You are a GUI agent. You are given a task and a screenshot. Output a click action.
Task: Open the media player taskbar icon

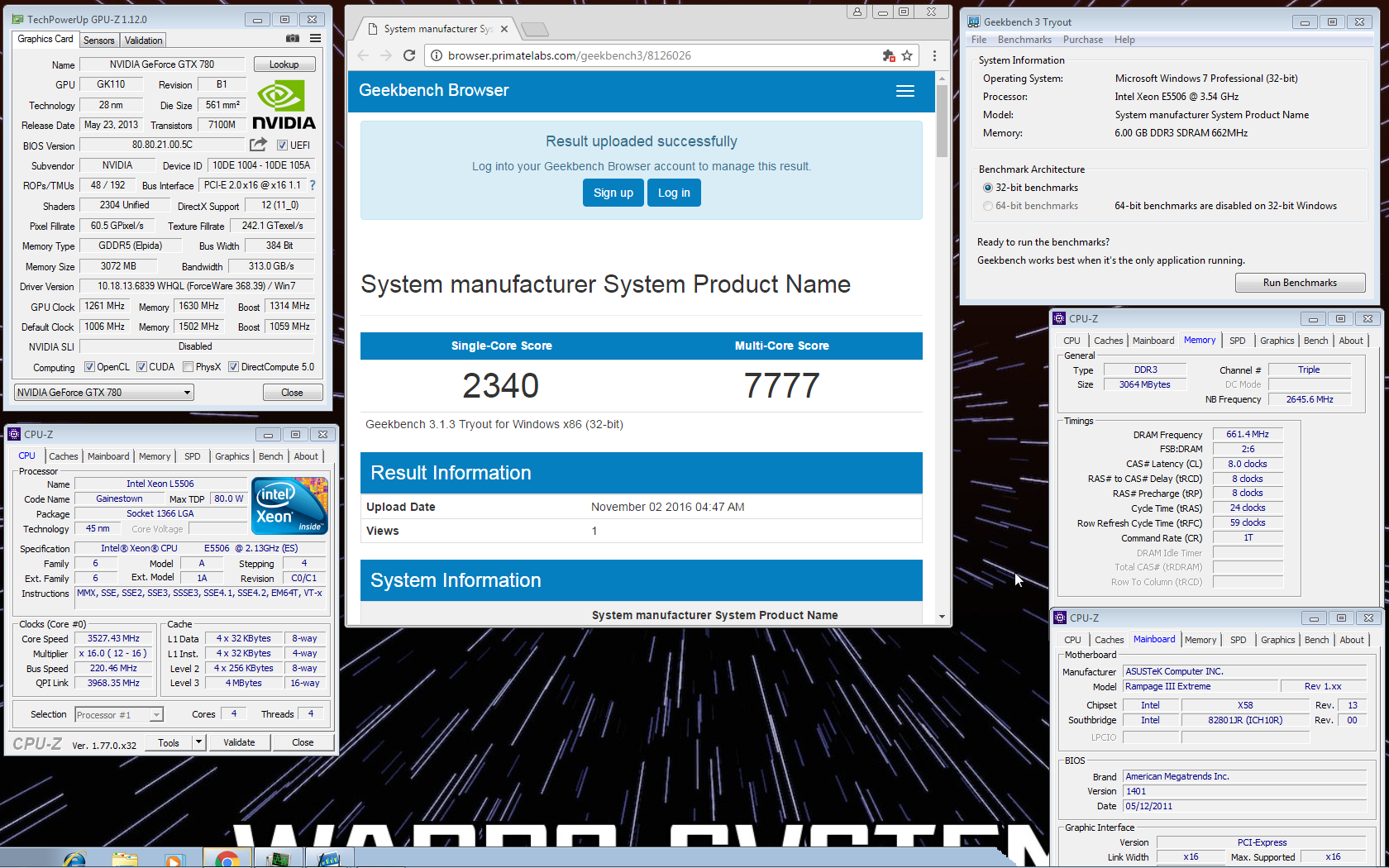[x=174, y=860]
